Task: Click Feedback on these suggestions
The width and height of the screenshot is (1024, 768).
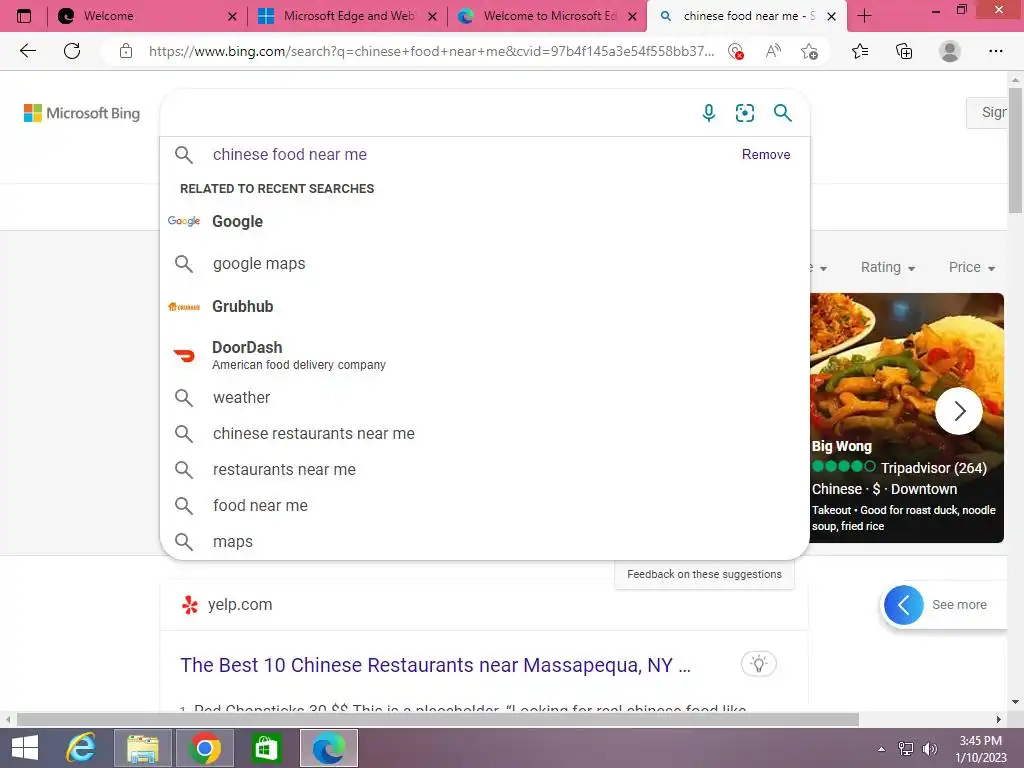Action: (x=704, y=574)
